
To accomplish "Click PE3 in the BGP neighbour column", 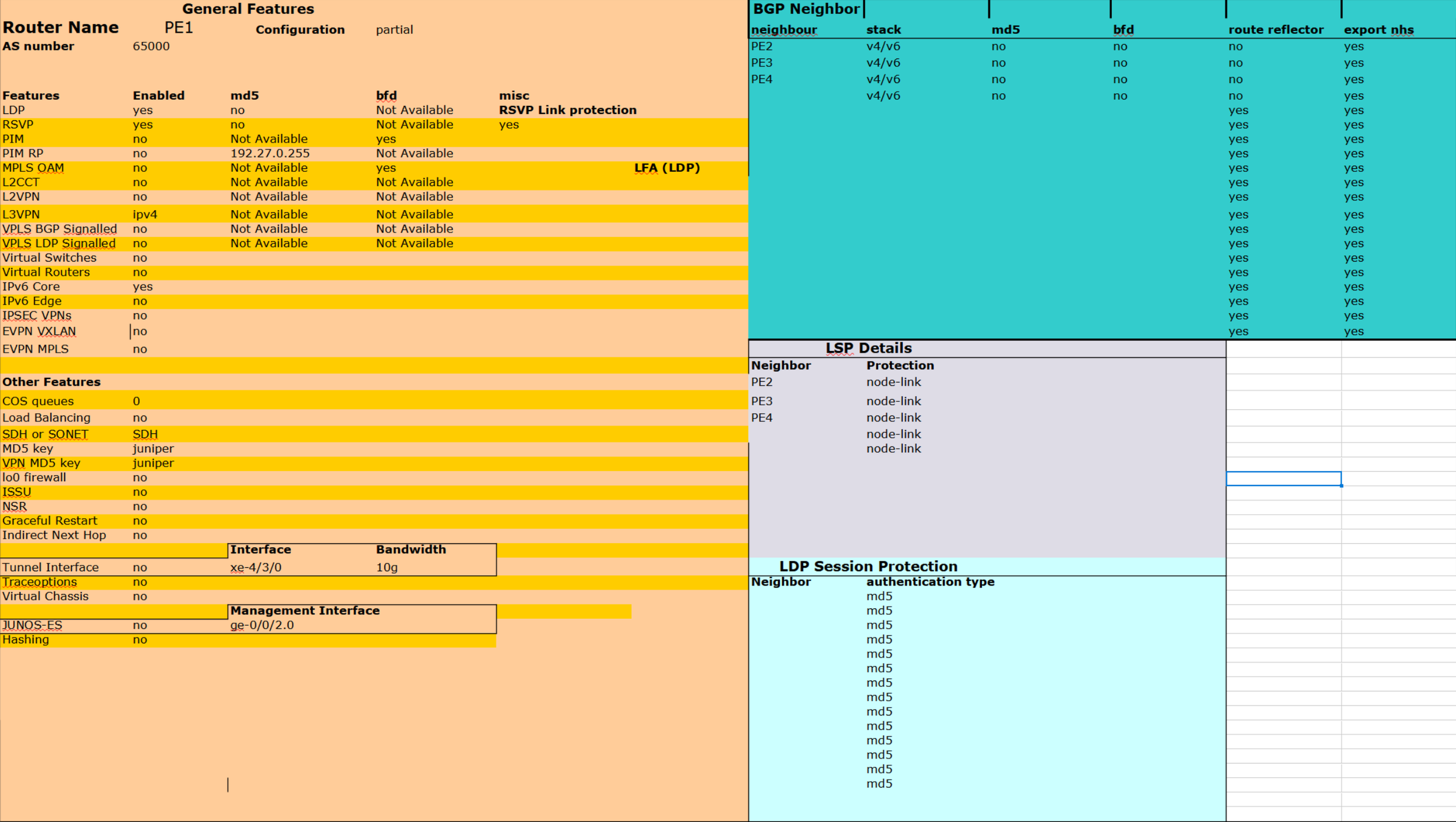I will point(761,63).
